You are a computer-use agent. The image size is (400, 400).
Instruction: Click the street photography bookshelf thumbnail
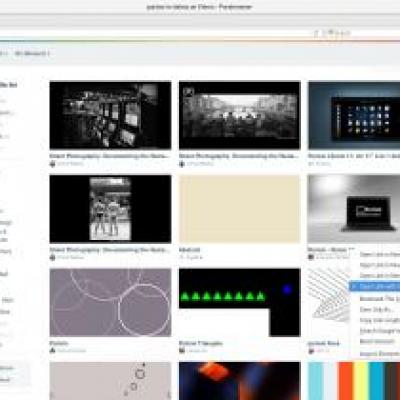110,115
